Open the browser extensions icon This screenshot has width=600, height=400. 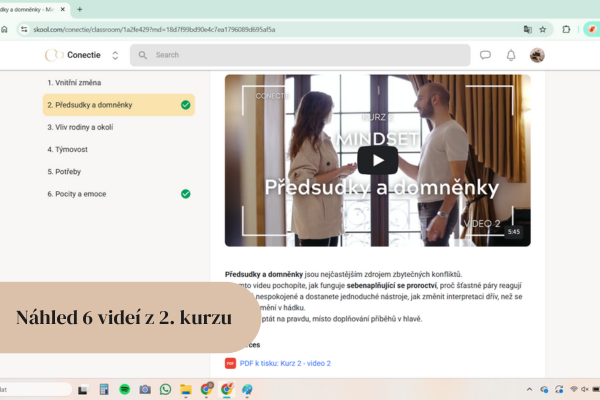click(x=566, y=29)
